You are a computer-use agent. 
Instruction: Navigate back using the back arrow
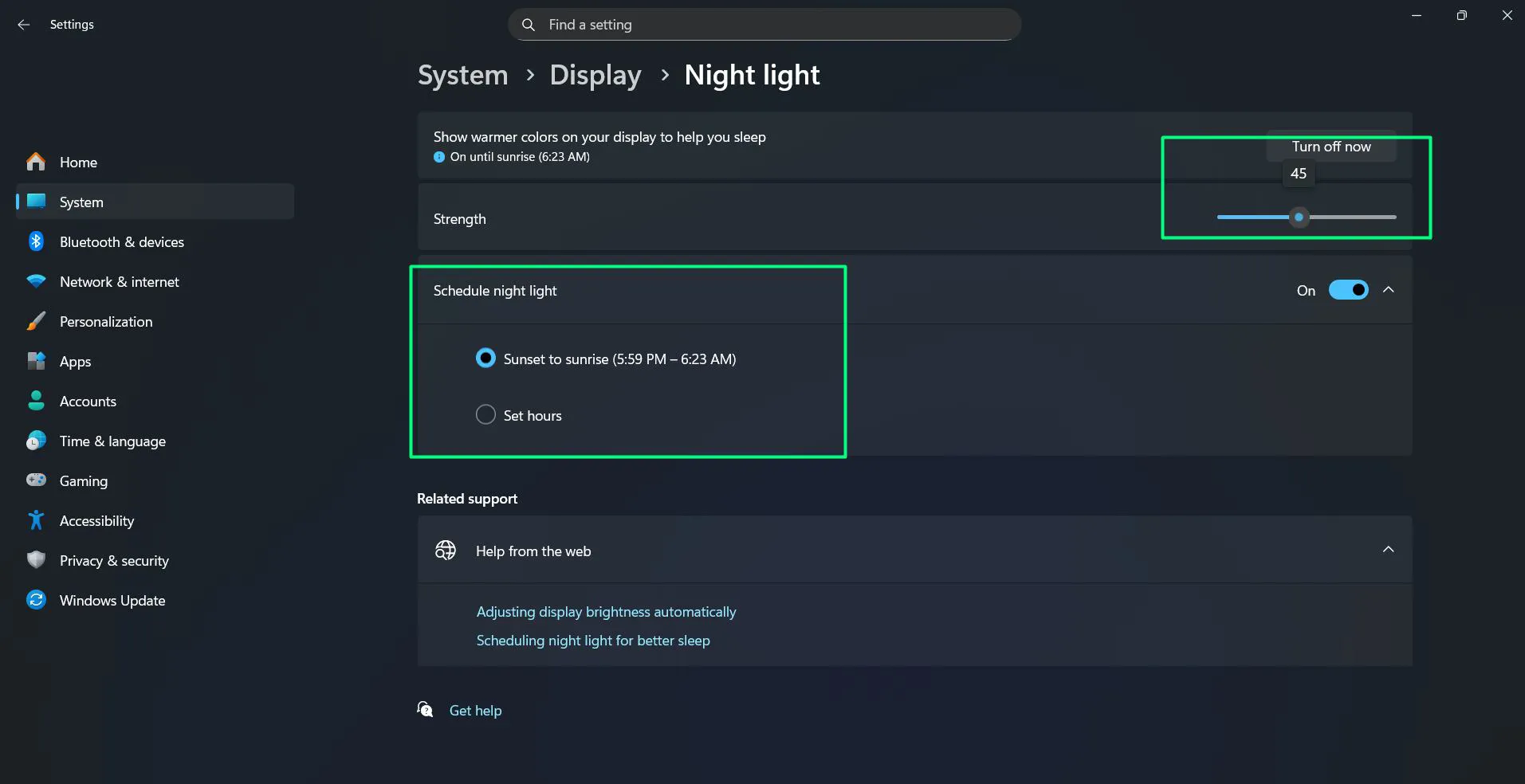[23, 24]
